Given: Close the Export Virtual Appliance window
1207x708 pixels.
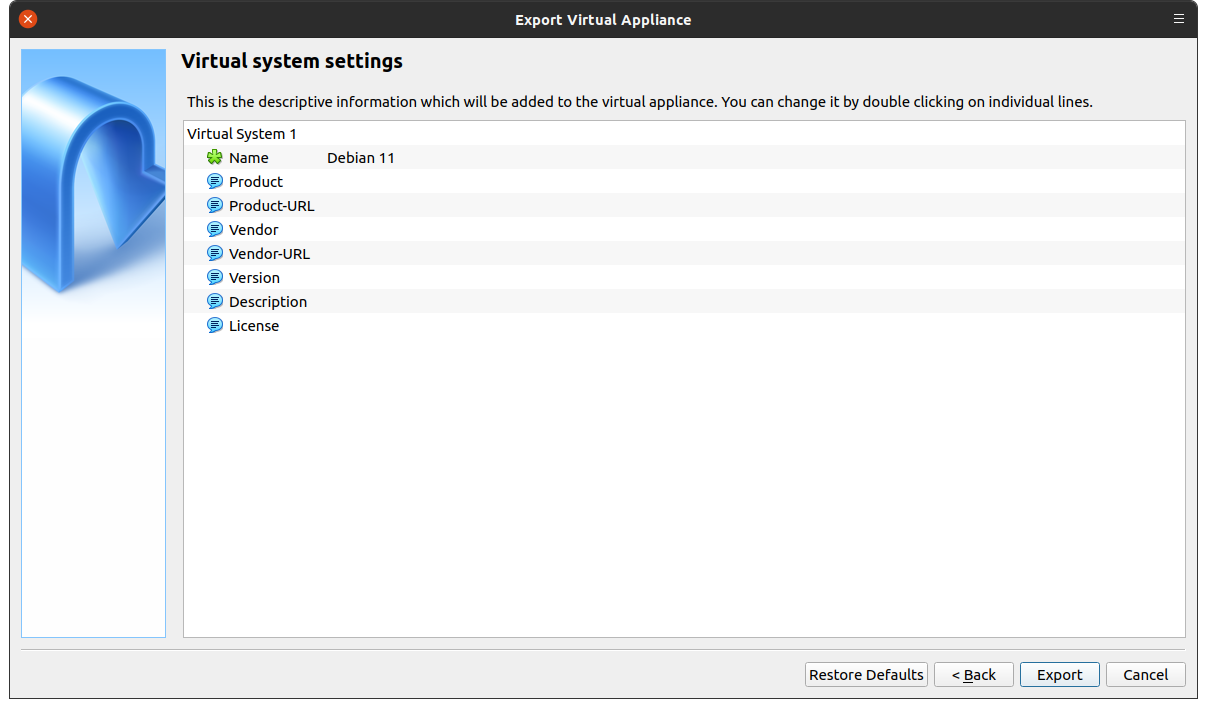Looking at the screenshot, I should point(28,19).
